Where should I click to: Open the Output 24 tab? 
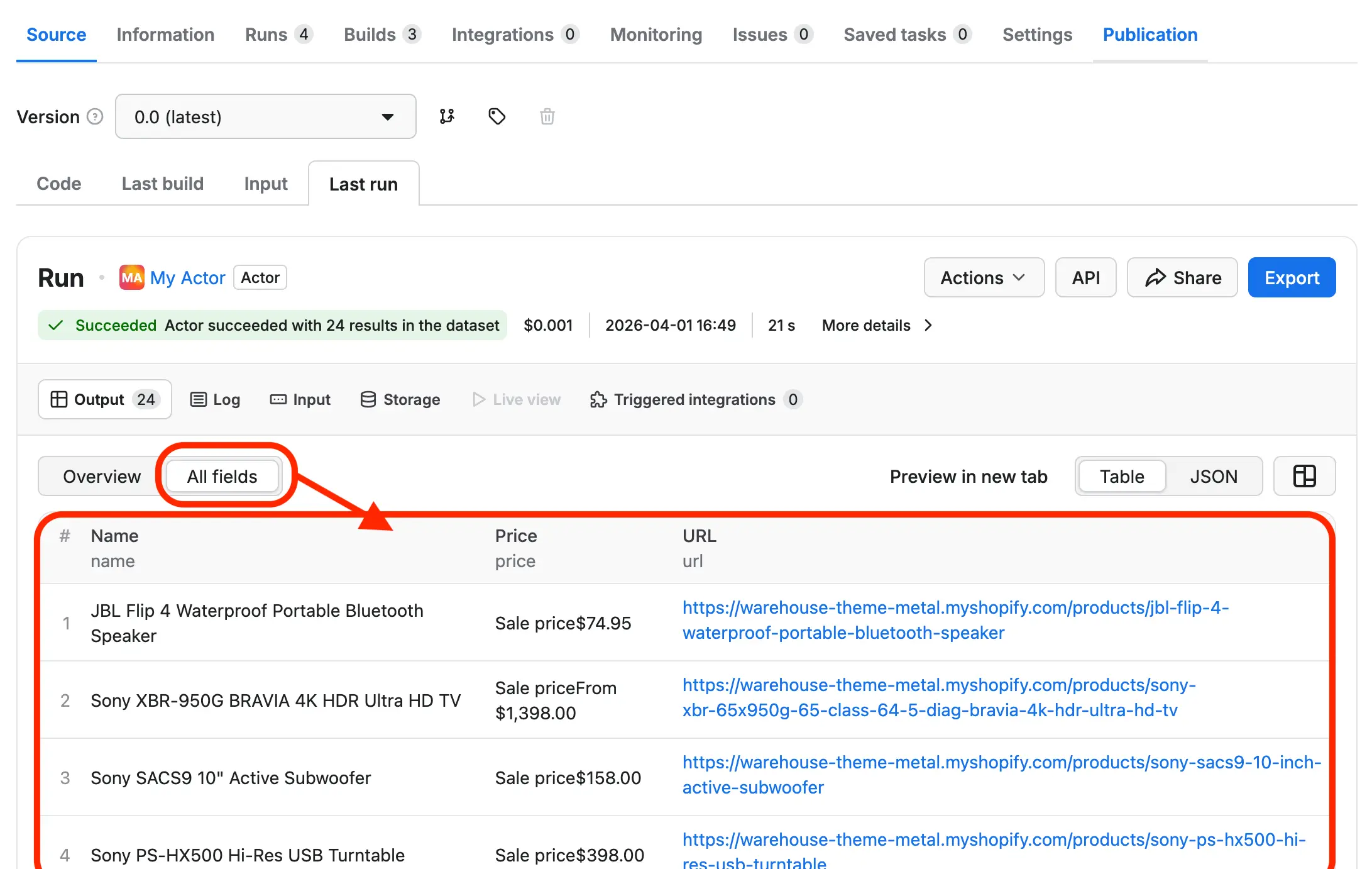pos(105,399)
